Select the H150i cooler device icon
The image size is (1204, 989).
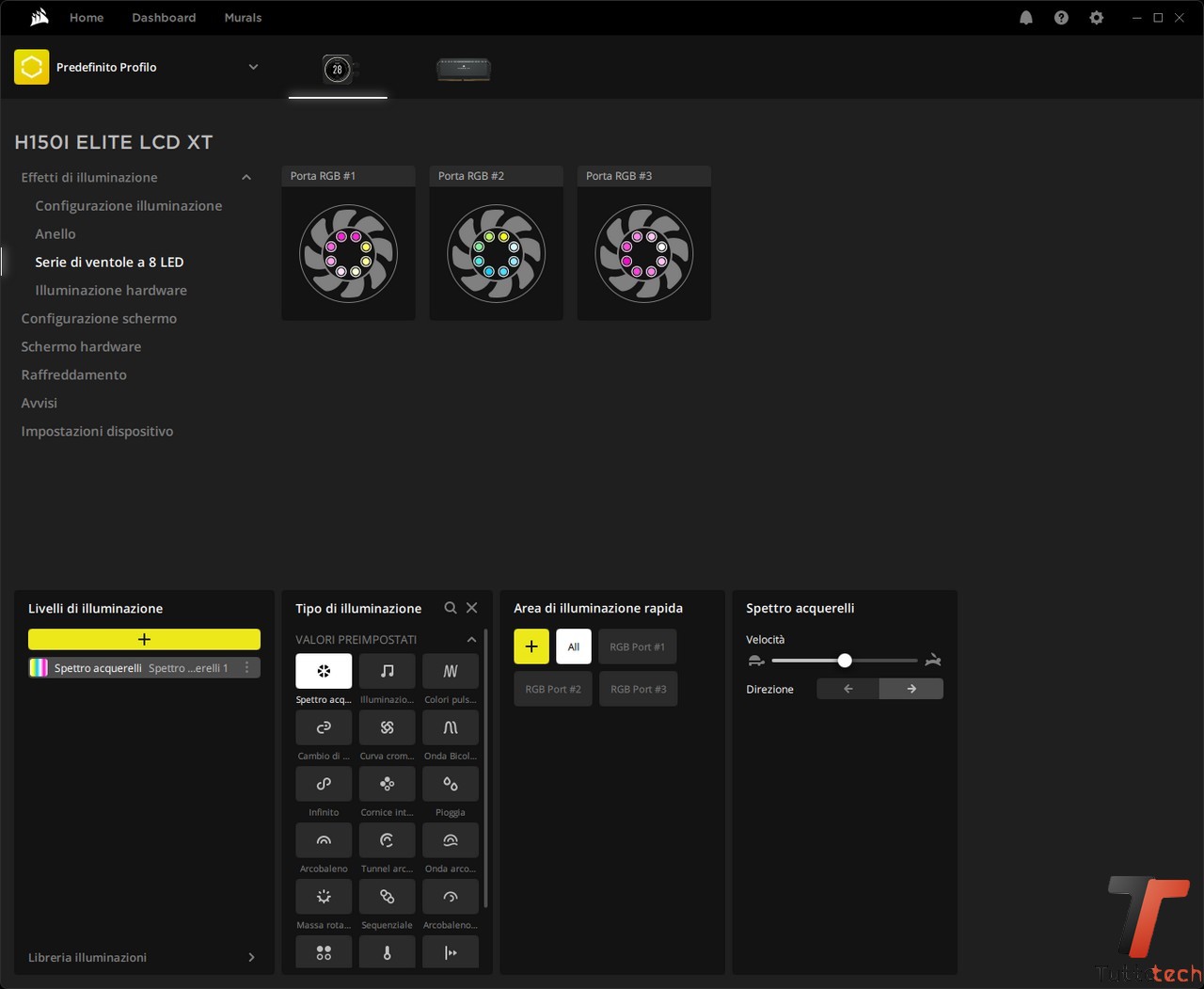click(338, 69)
